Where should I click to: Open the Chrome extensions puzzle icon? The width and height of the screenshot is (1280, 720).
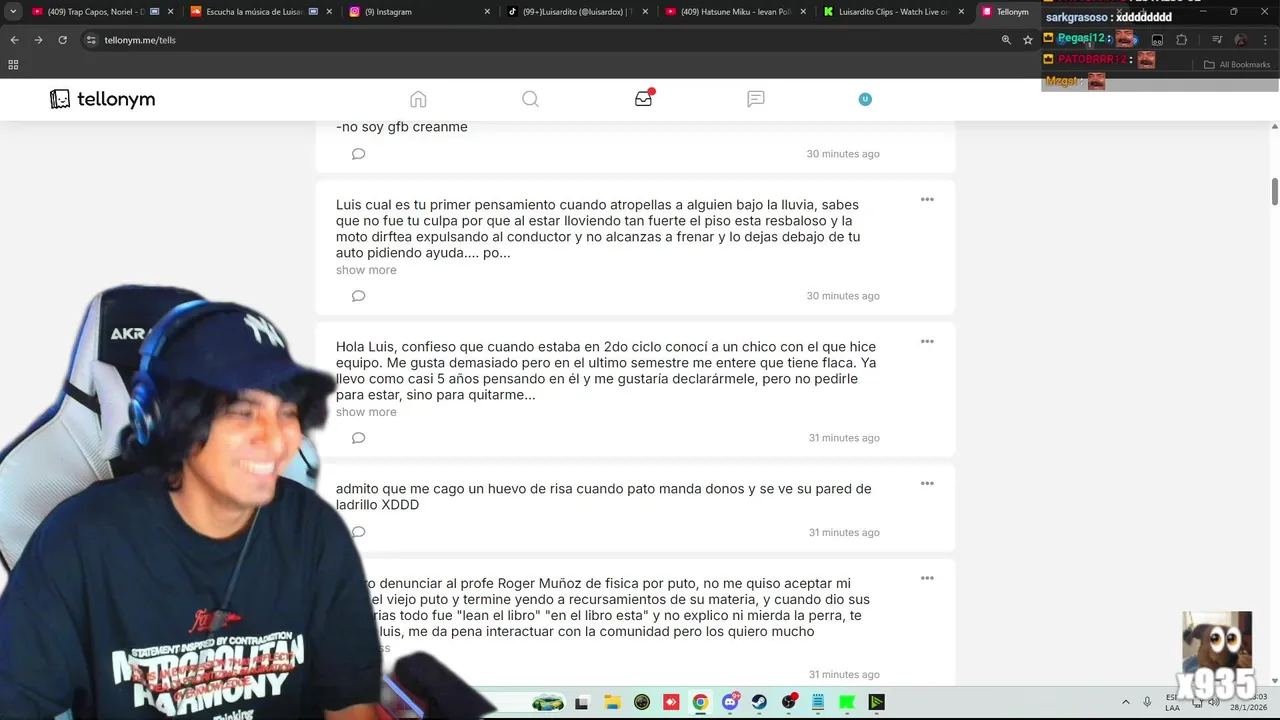[x=1181, y=40]
